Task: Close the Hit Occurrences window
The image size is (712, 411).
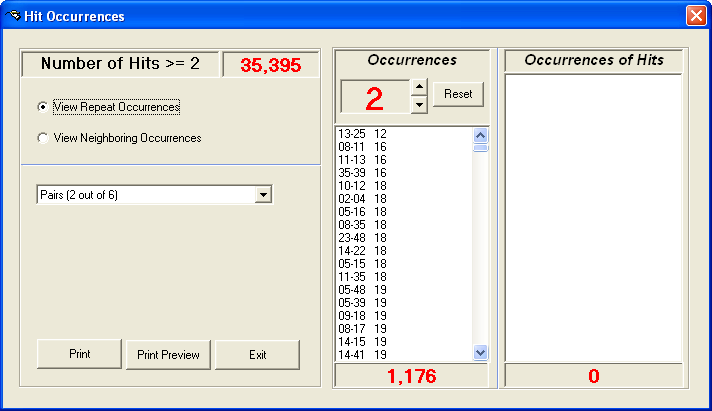Action: tap(695, 16)
